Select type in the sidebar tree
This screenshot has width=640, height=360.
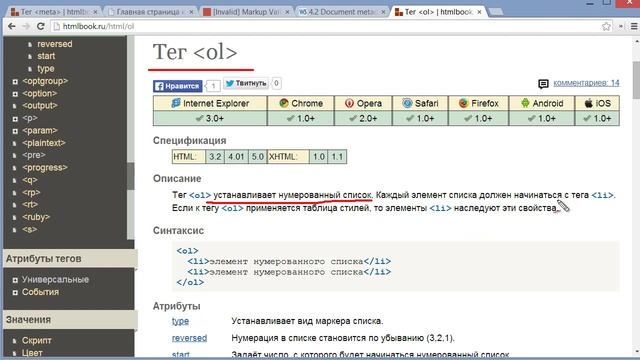click(x=46, y=69)
